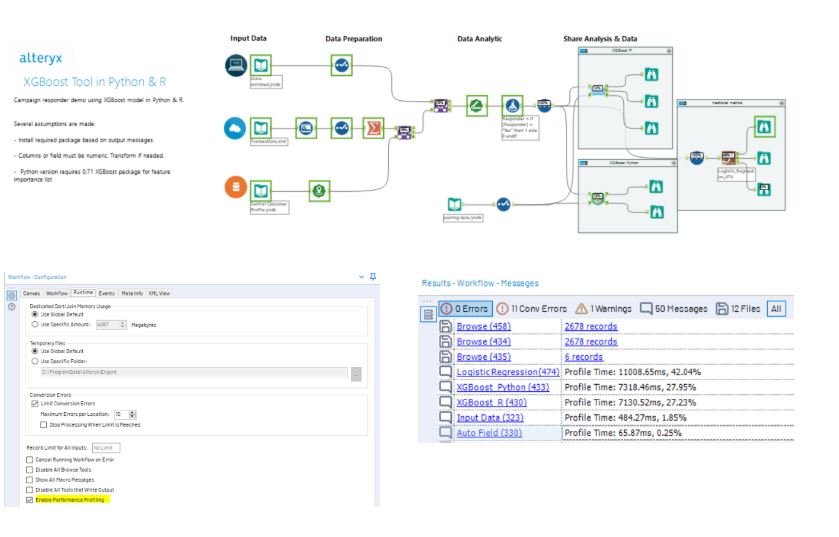Image resolution: width=839 pixels, height=537 pixels.
Task: Select the Input Data tool for Central Customer Profile
Action: point(261,191)
